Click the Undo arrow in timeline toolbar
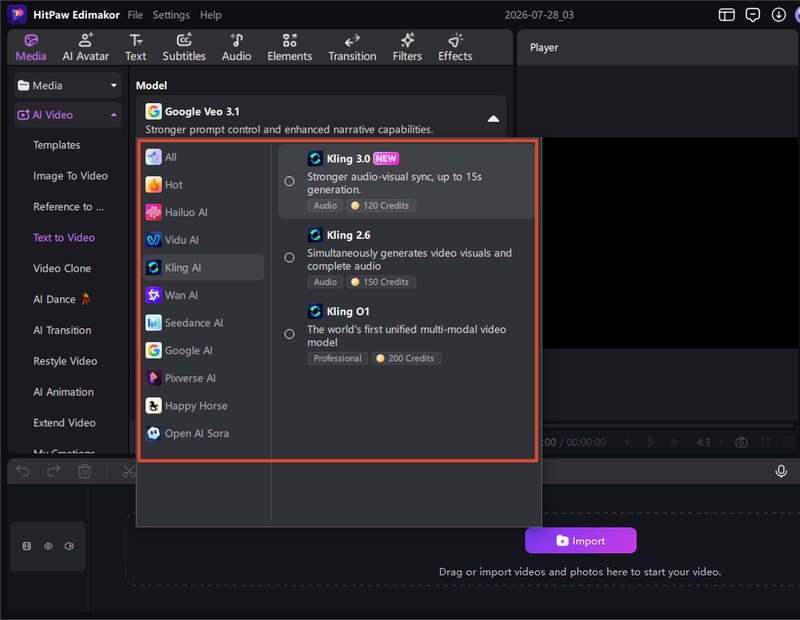The image size is (800, 620). point(23,470)
